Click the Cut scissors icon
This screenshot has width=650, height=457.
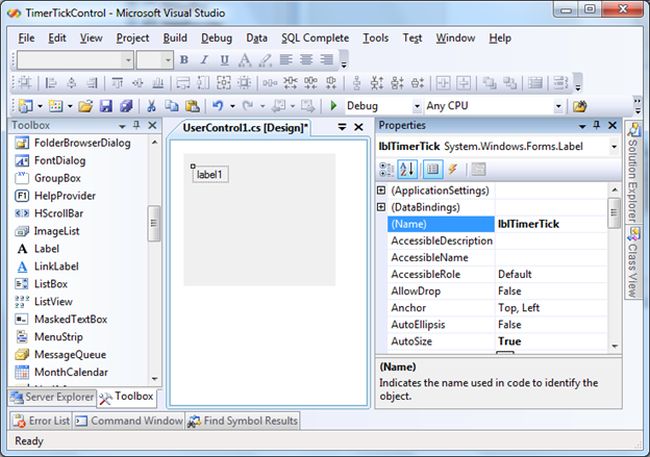point(151,106)
